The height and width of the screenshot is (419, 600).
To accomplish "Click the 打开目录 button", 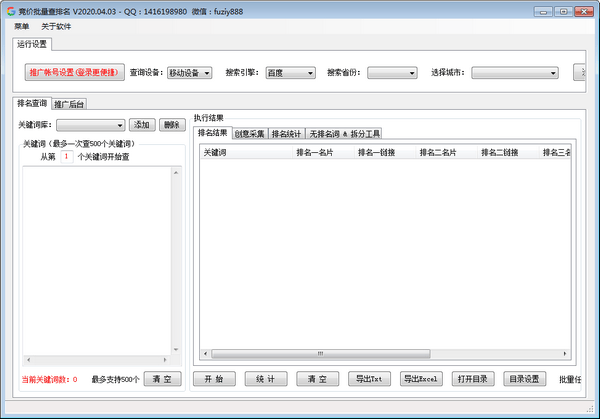I will (x=474, y=379).
